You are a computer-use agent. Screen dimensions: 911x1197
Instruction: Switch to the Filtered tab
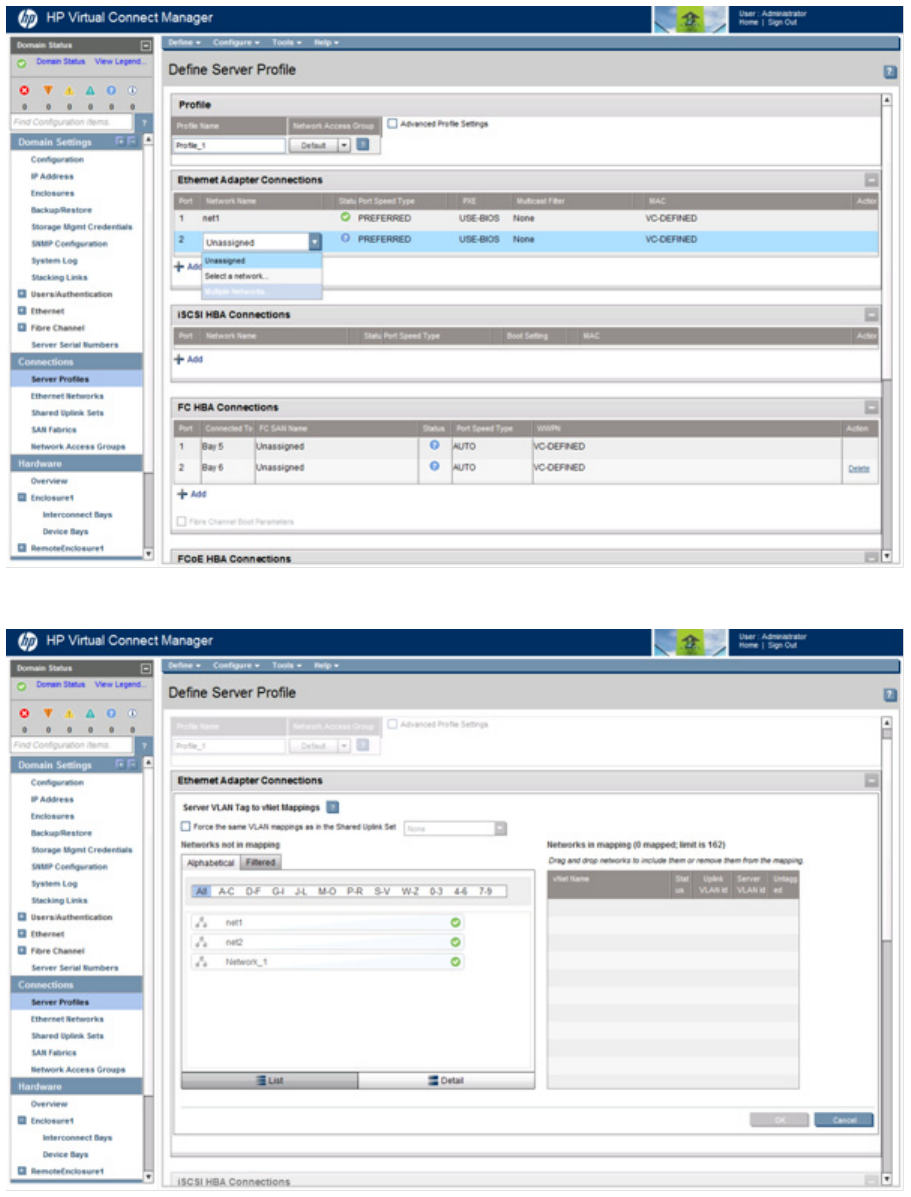[x=260, y=862]
